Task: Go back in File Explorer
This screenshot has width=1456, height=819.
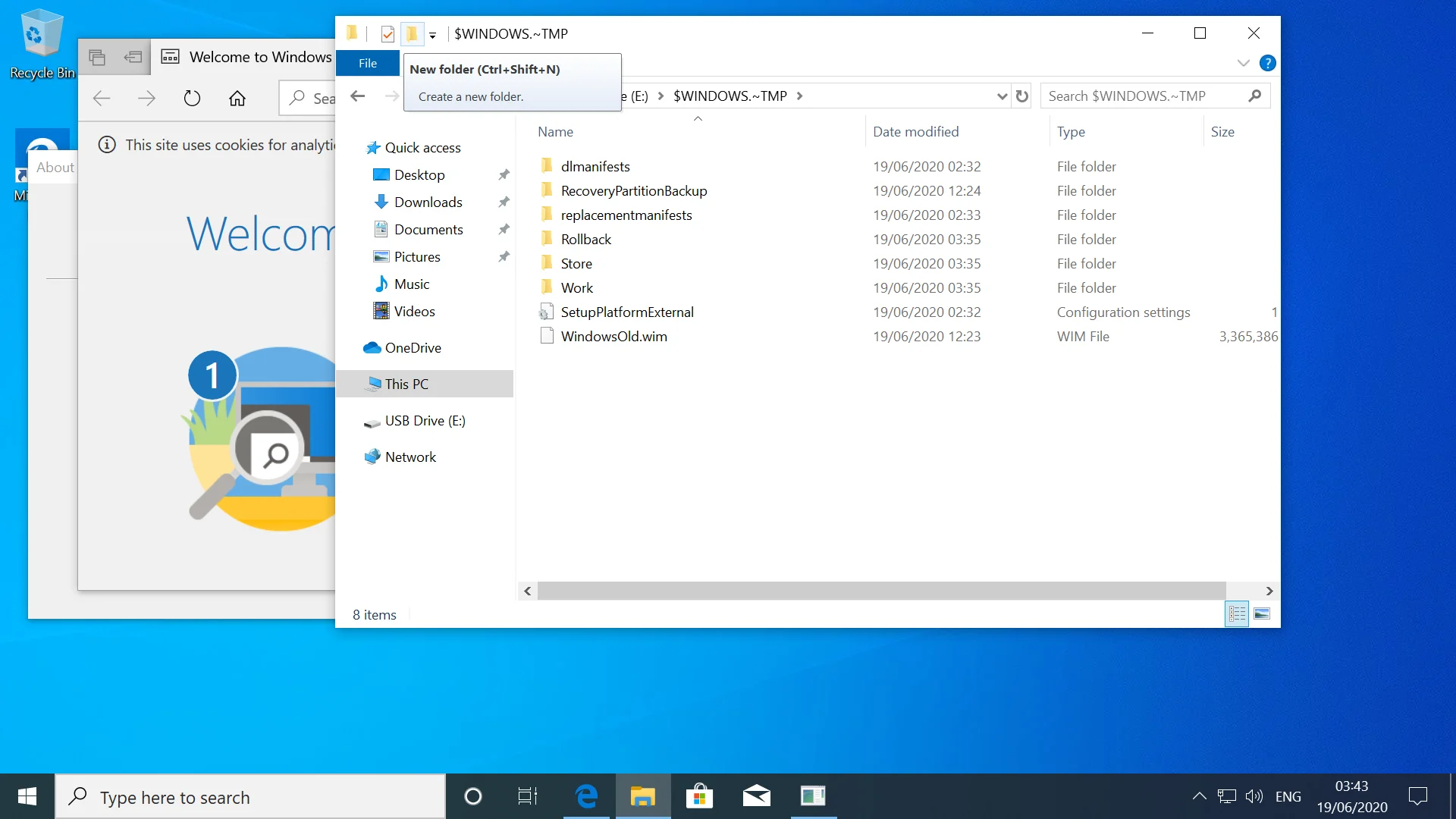Action: (357, 96)
